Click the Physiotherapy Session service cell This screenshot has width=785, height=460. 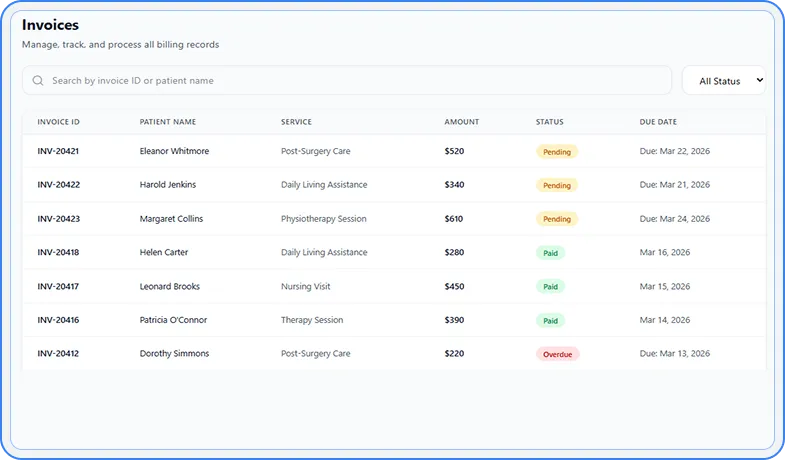(323, 219)
